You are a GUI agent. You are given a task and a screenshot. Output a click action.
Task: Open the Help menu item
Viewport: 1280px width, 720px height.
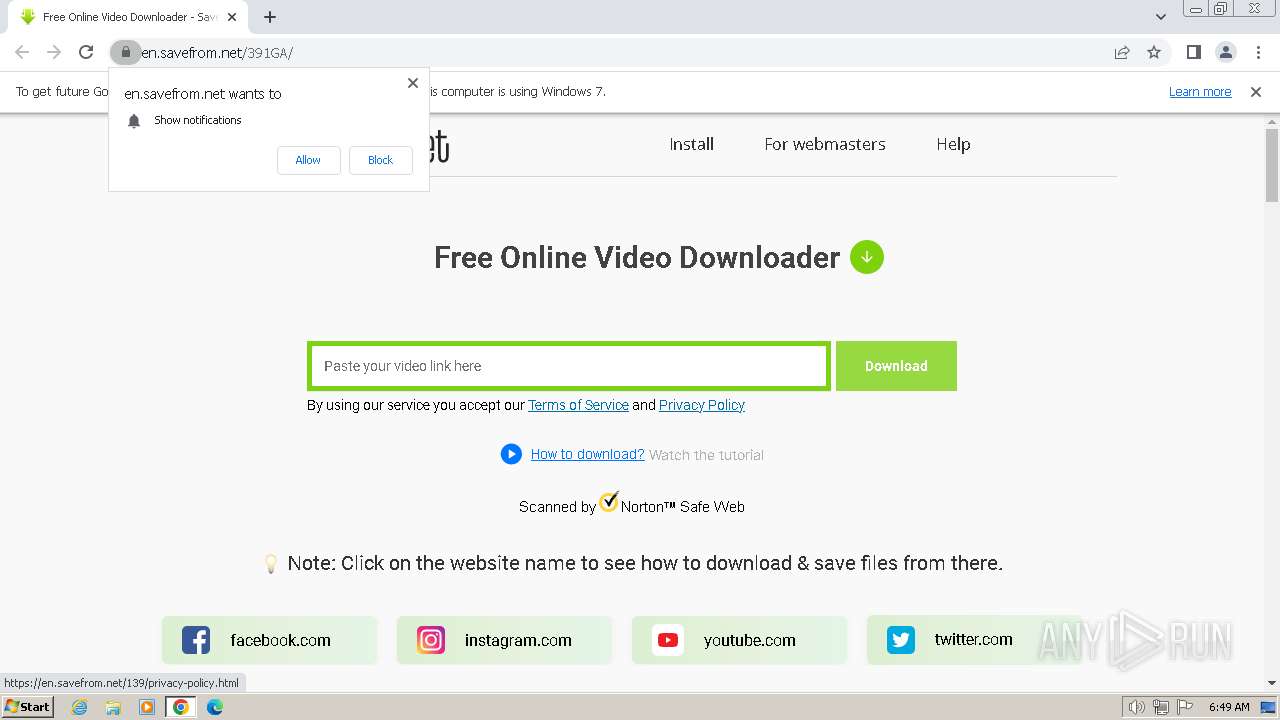(953, 144)
